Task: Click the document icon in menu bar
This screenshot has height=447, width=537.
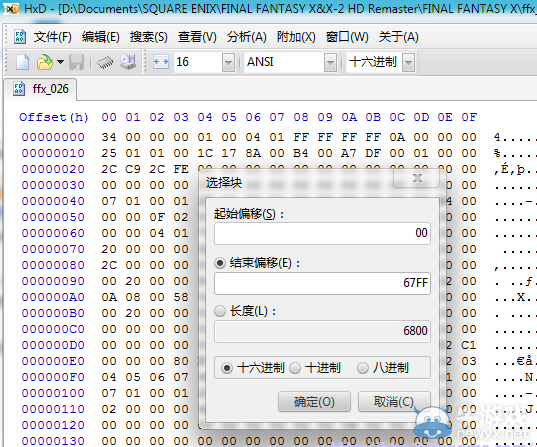Action: 20,37
